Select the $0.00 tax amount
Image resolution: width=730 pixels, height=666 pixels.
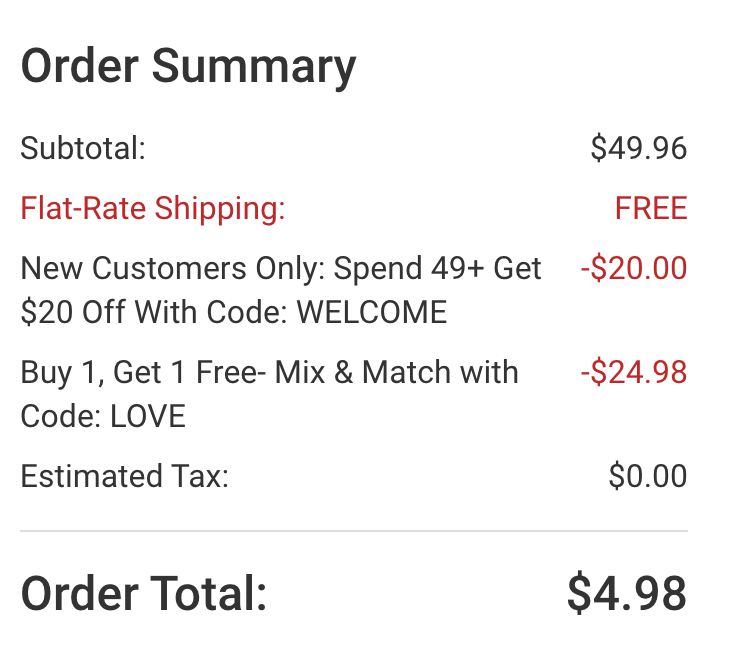click(647, 476)
